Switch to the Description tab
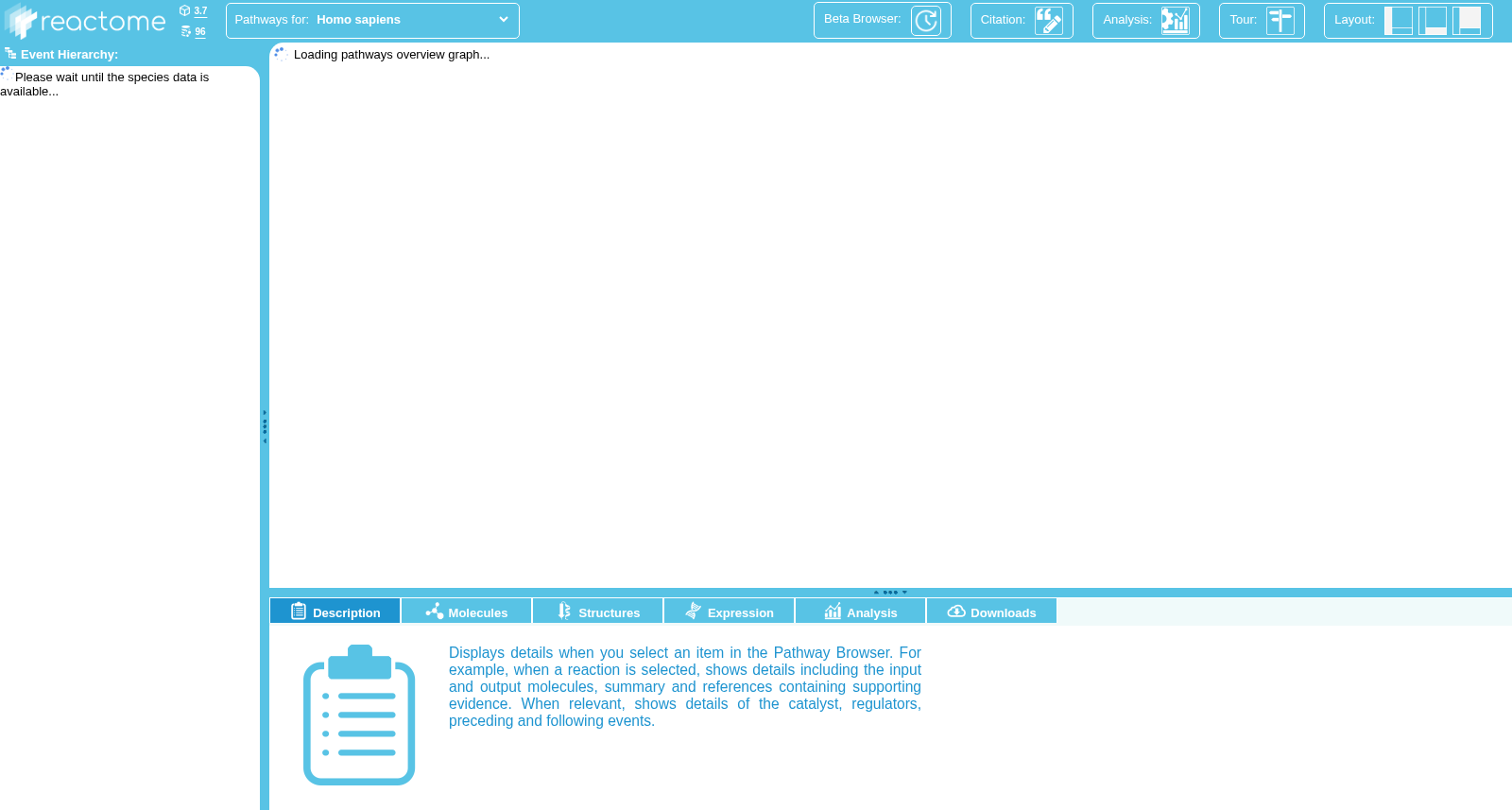The height and width of the screenshot is (810, 1512). coord(335,612)
